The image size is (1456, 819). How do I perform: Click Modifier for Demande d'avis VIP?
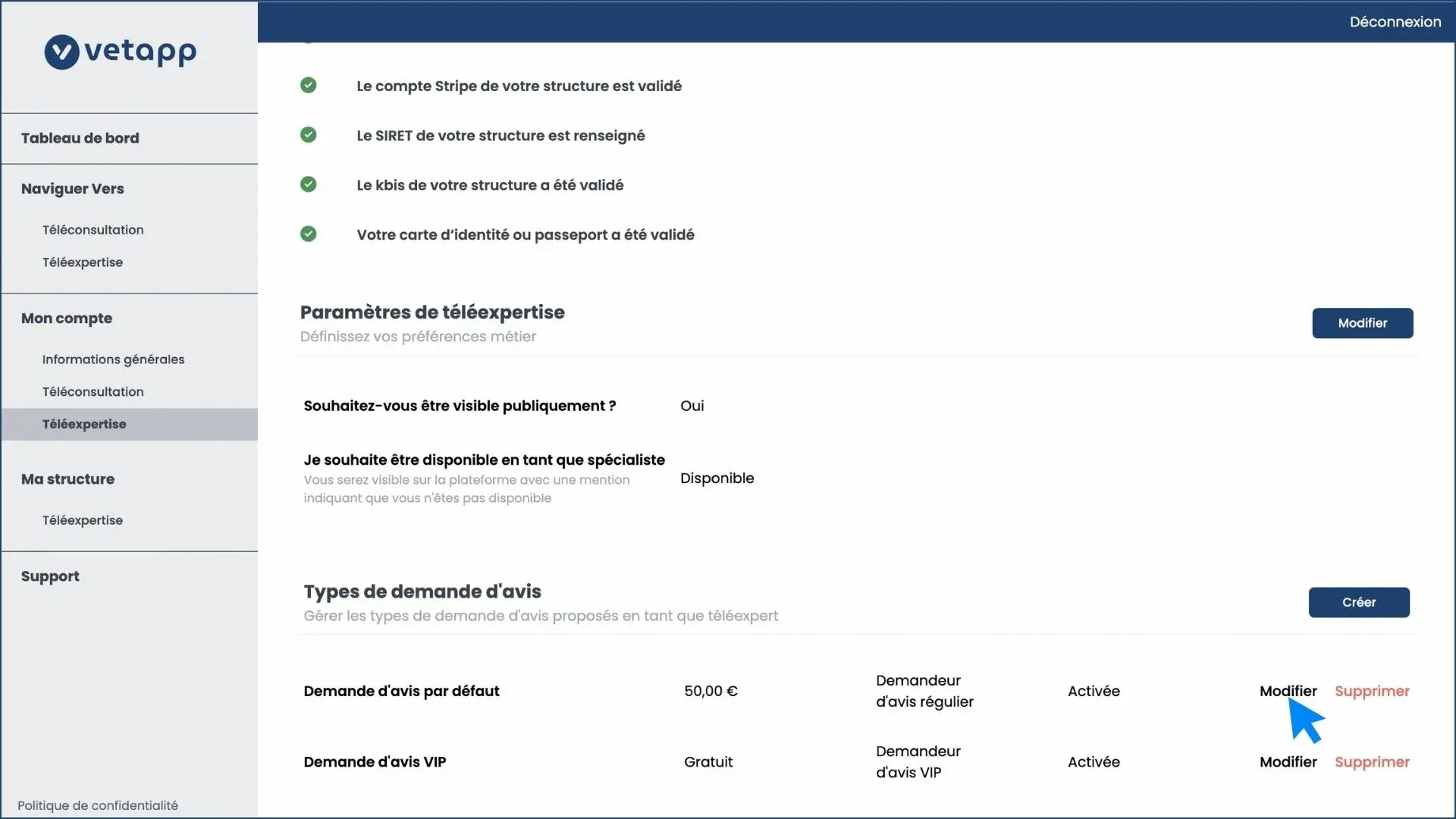coord(1288,761)
